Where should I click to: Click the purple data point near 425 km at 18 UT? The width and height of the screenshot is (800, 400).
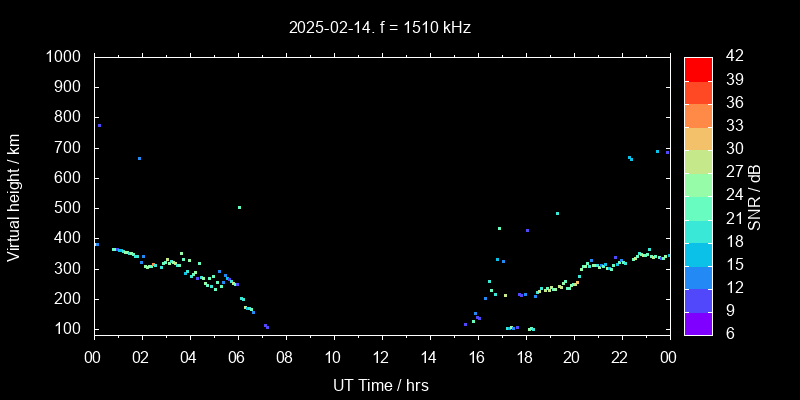pyautogui.click(x=527, y=230)
